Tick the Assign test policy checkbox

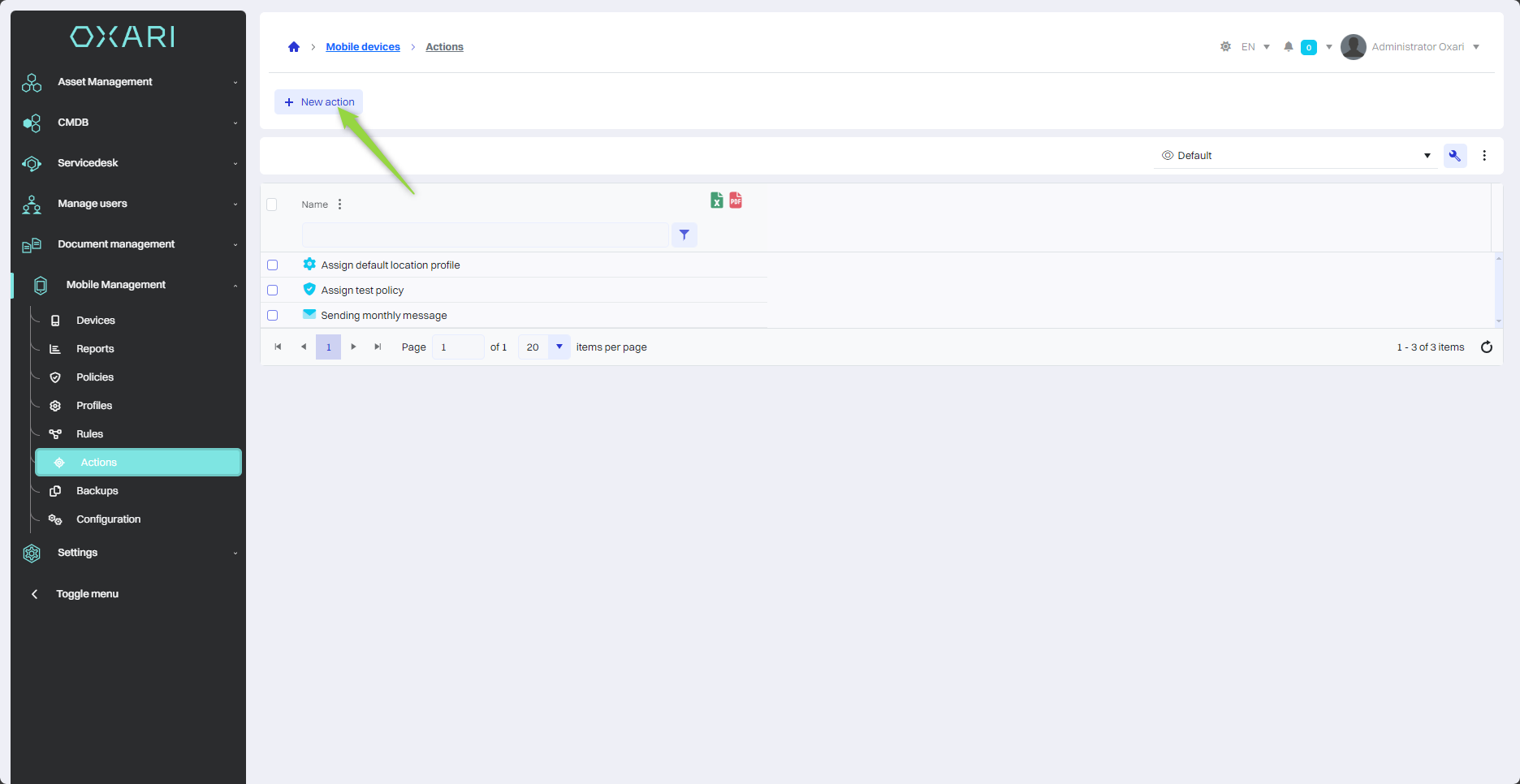coord(273,291)
